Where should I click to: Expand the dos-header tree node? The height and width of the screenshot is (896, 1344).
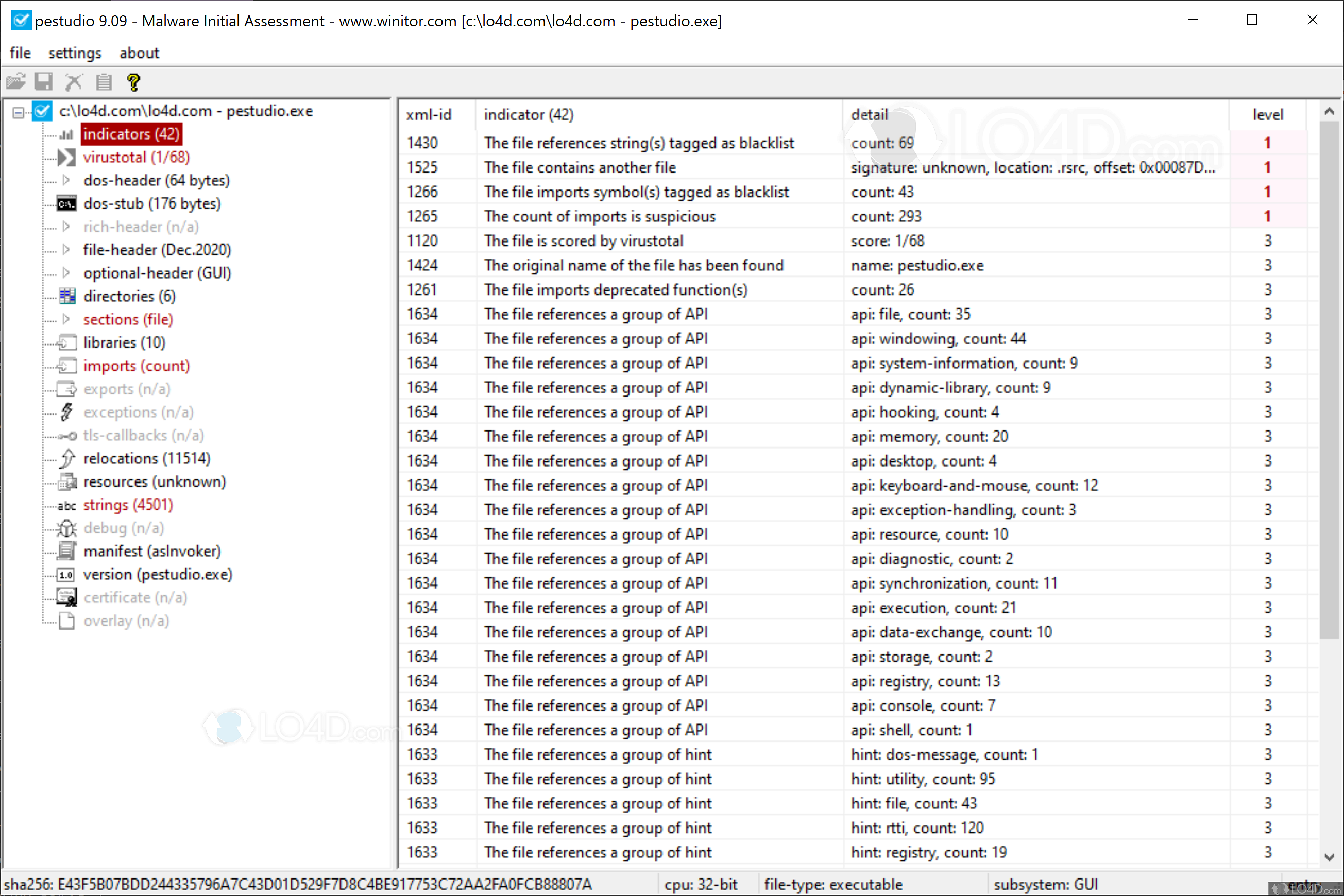coord(66,179)
